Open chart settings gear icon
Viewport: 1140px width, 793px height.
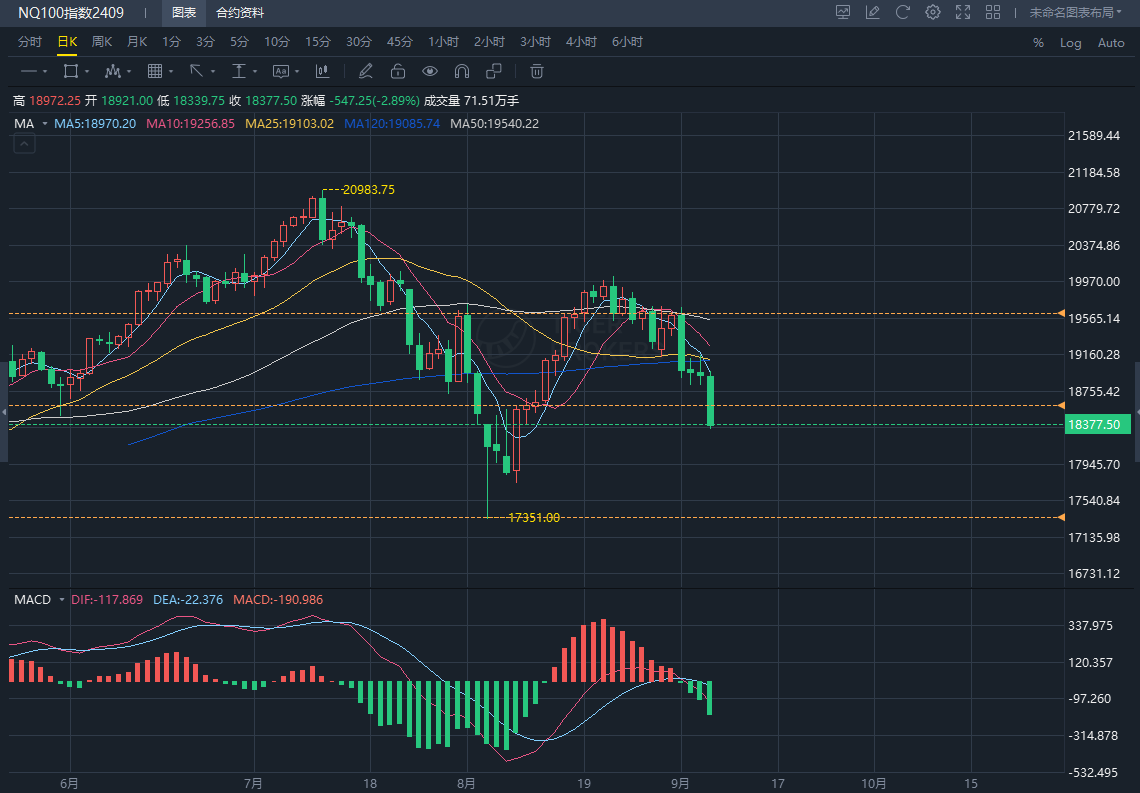933,13
